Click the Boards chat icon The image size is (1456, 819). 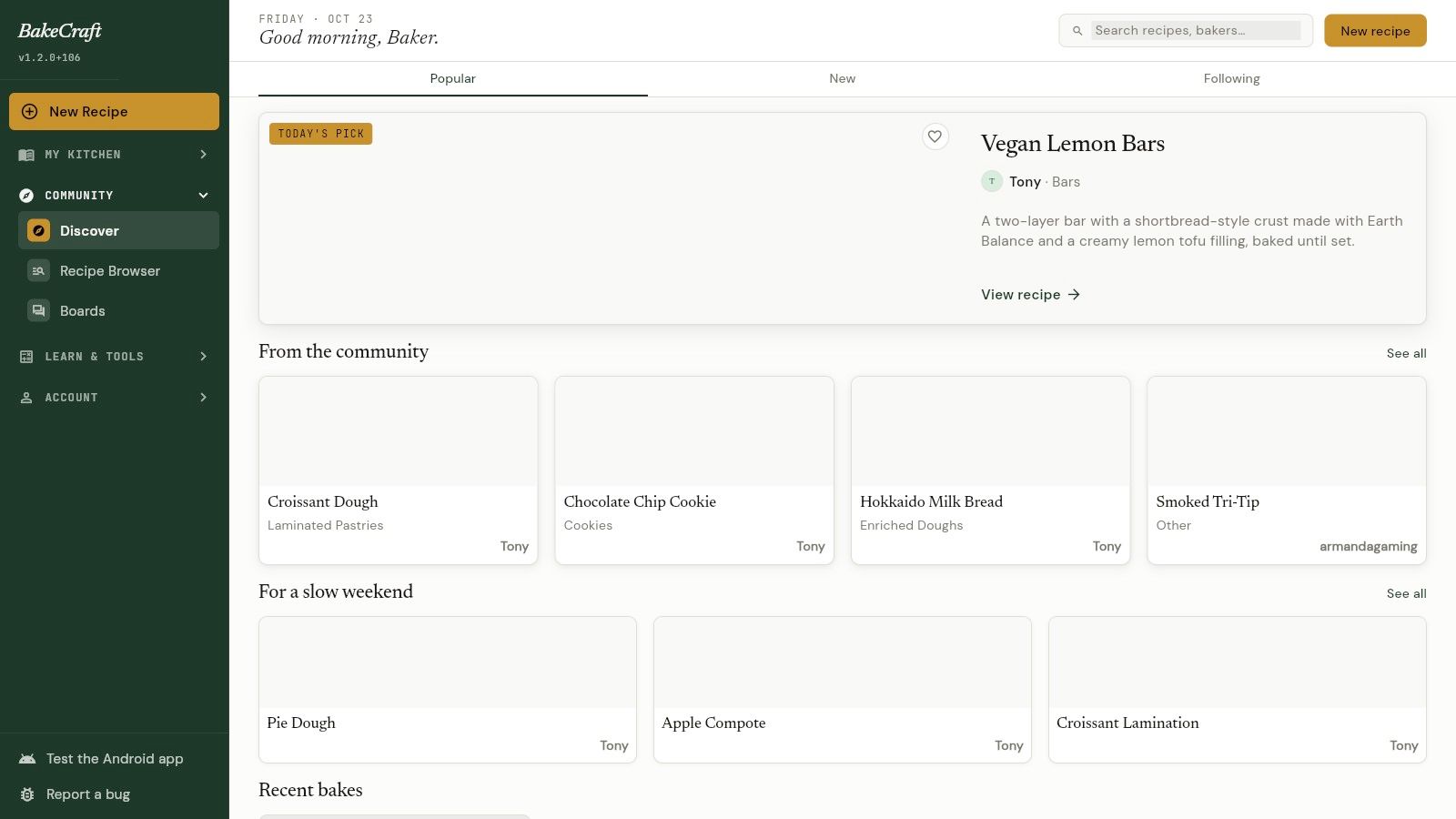[x=38, y=311]
